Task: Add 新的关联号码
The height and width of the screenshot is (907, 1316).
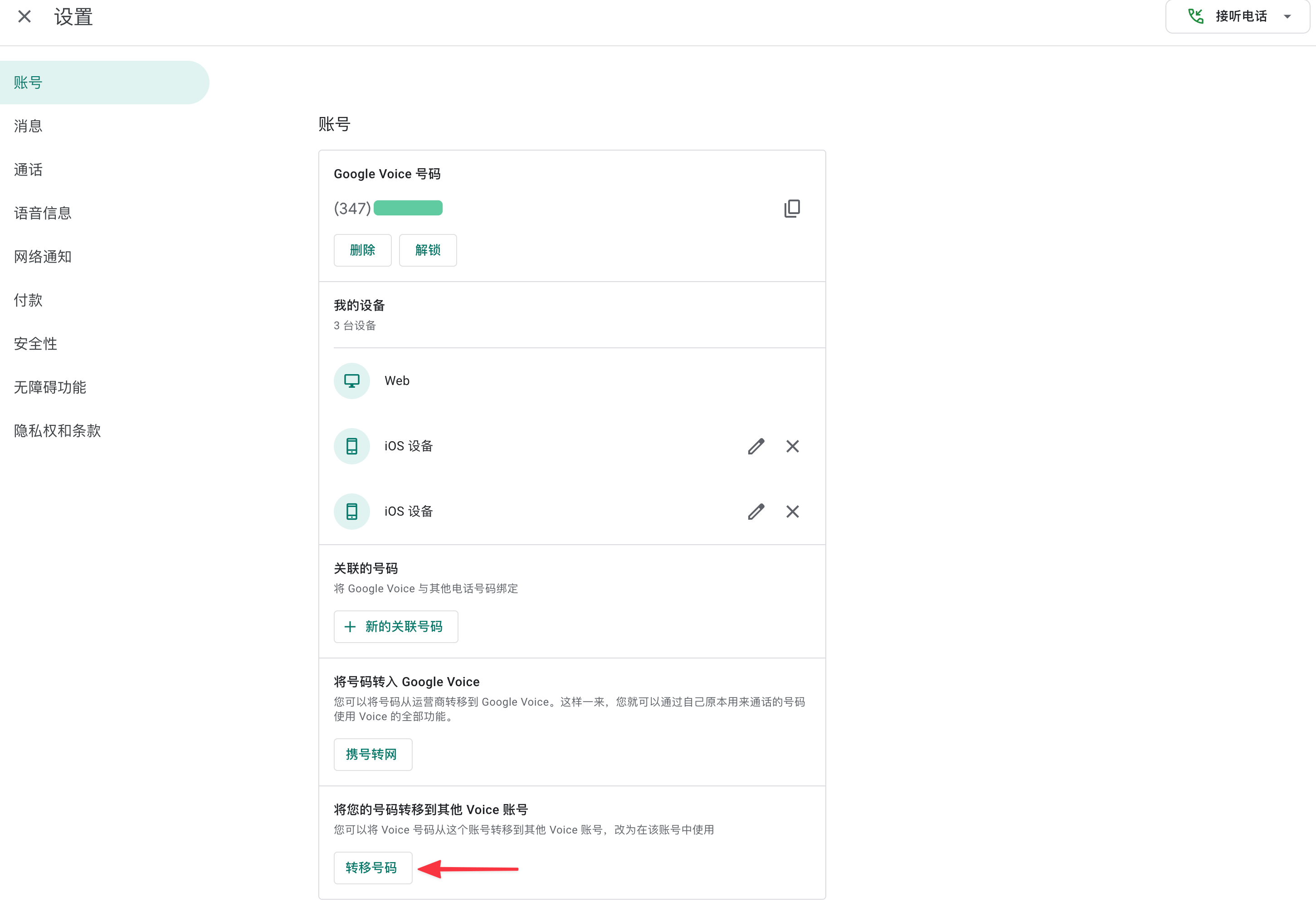Action: point(395,626)
